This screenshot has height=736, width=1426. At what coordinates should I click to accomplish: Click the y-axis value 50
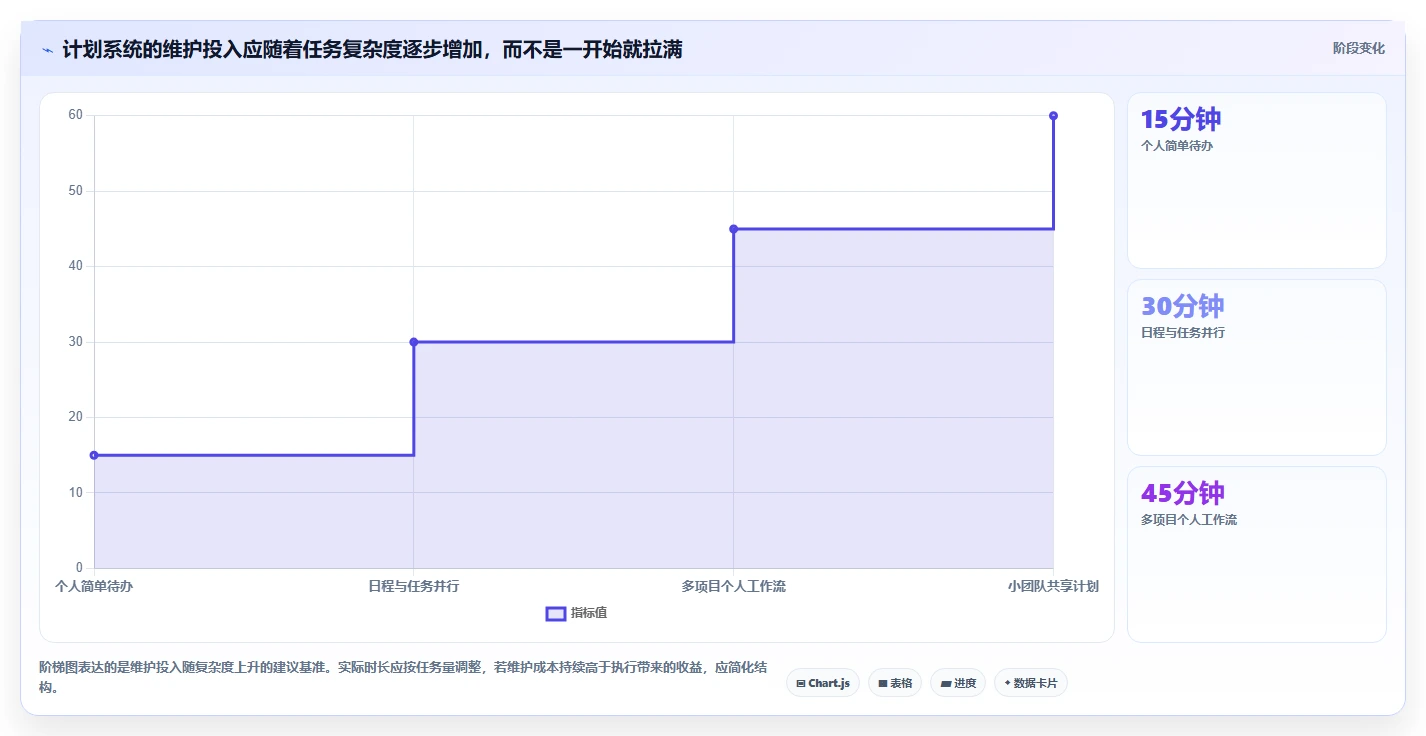pyautogui.click(x=76, y=190)
